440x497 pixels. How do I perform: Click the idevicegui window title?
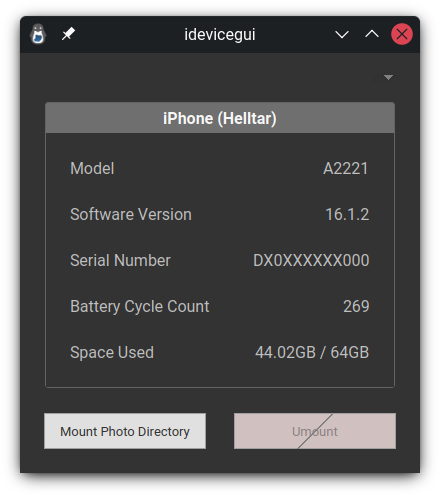point(220,35)
